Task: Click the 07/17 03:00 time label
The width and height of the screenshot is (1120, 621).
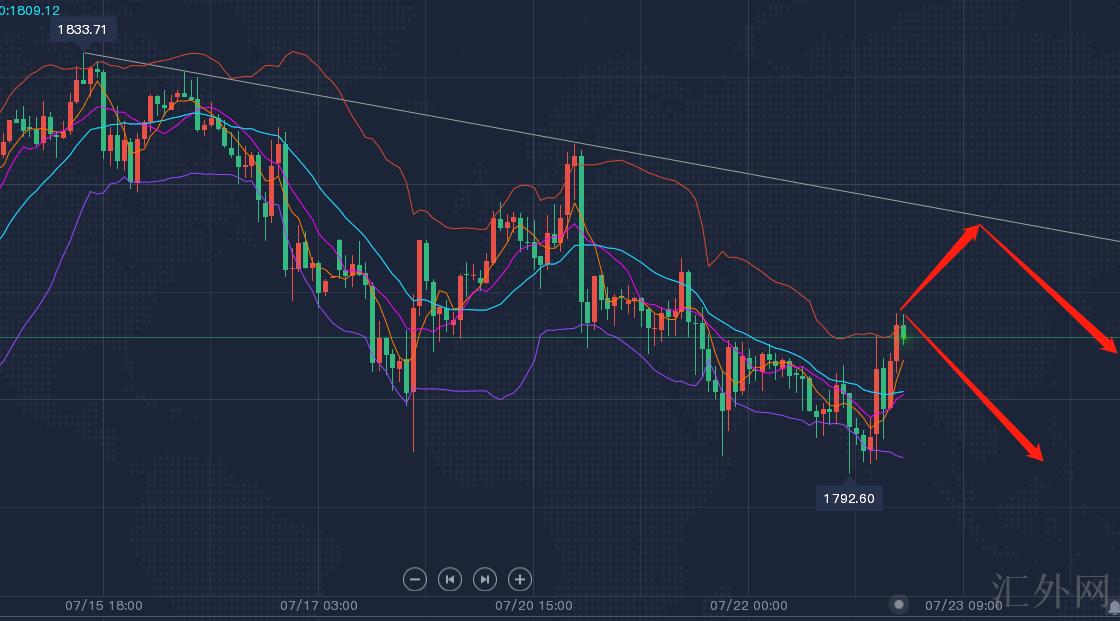Action: pyautogui.click(x=319, y=605)
